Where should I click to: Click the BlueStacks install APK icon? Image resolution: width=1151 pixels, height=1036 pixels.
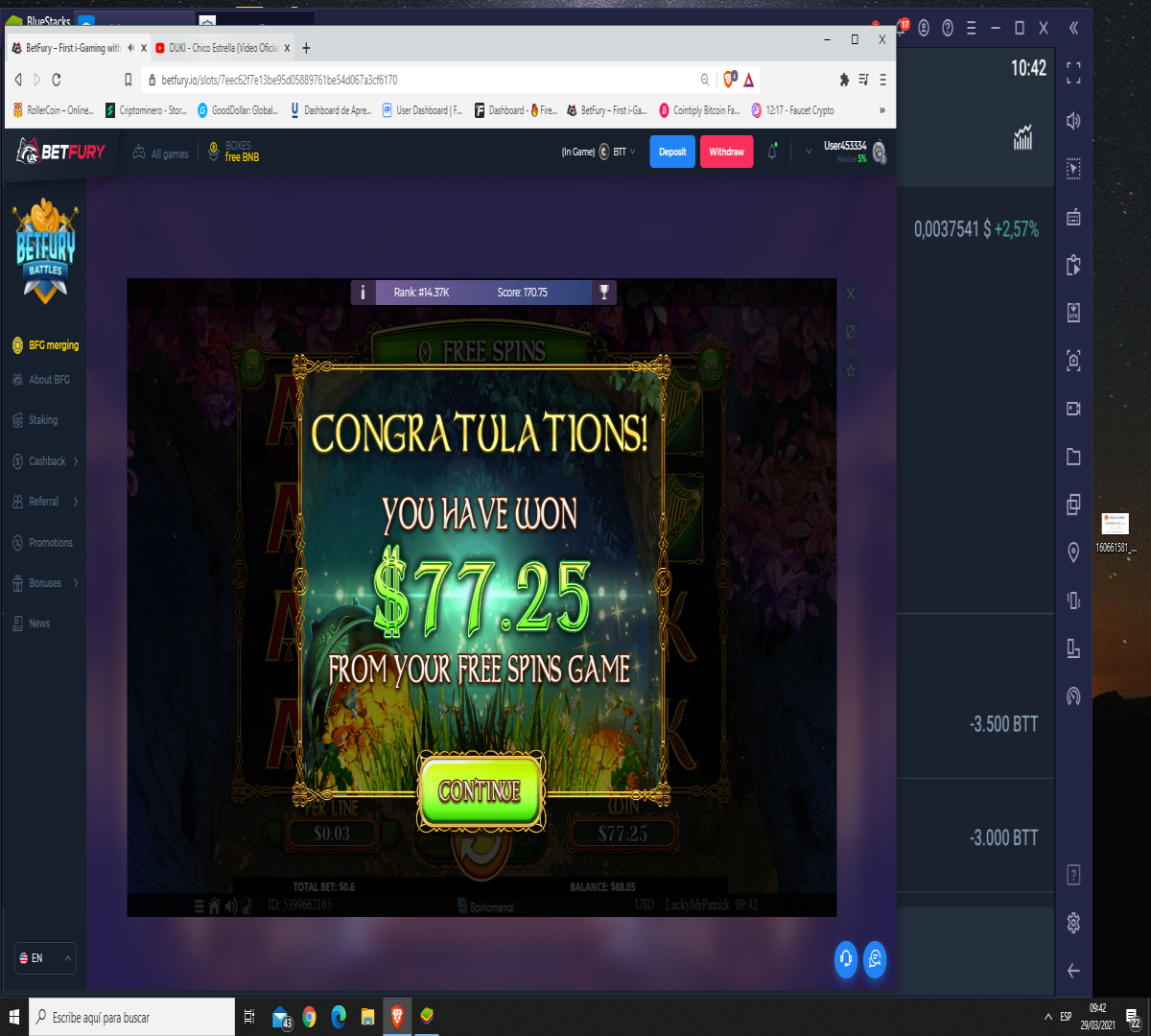pos(1073,313)
